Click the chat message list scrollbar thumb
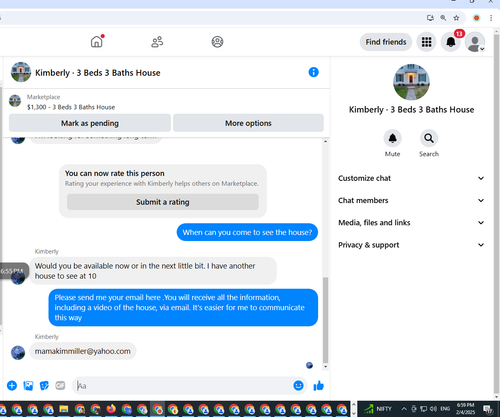The height and width of the screenshot is (417, 500). (326, 320)
